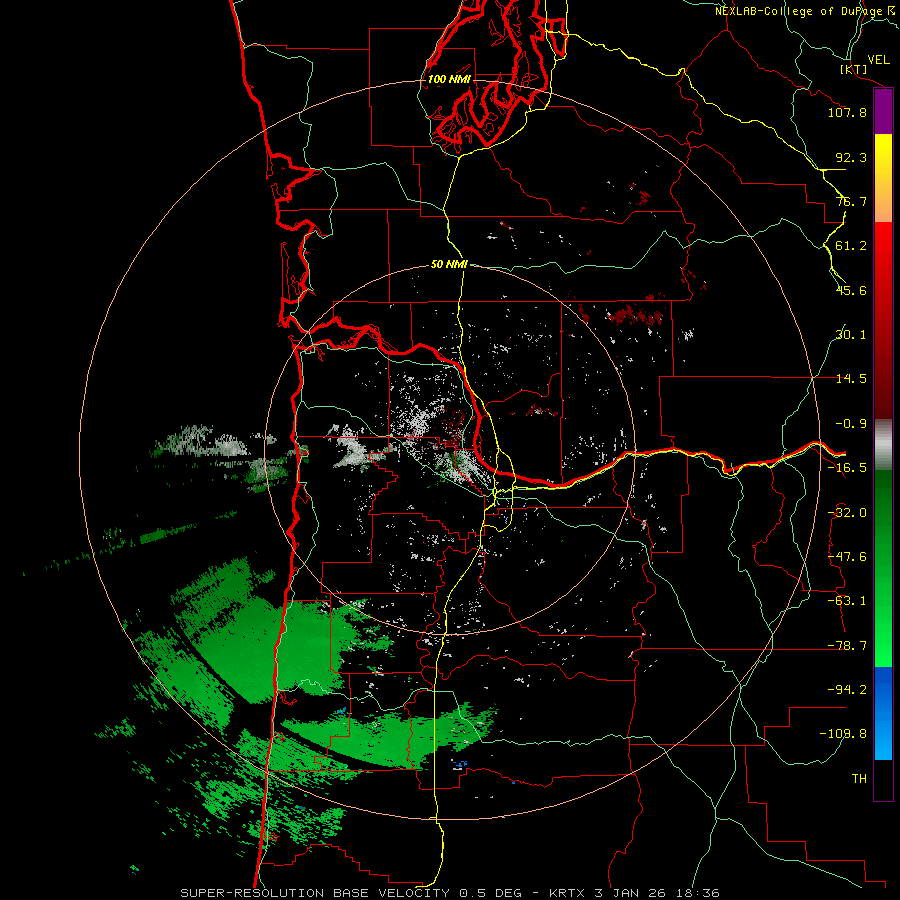The width and height of the screenshot is (900, 900).
Task: Click the 107.8 velocity scale value
Action: (x=847, y=112)
